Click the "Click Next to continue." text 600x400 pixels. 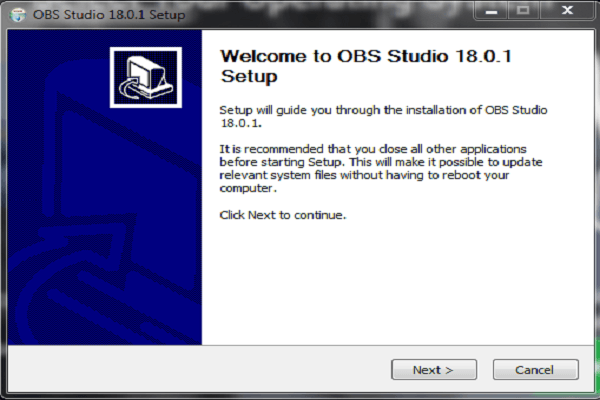pyautogui.click(x=283, y=215)
